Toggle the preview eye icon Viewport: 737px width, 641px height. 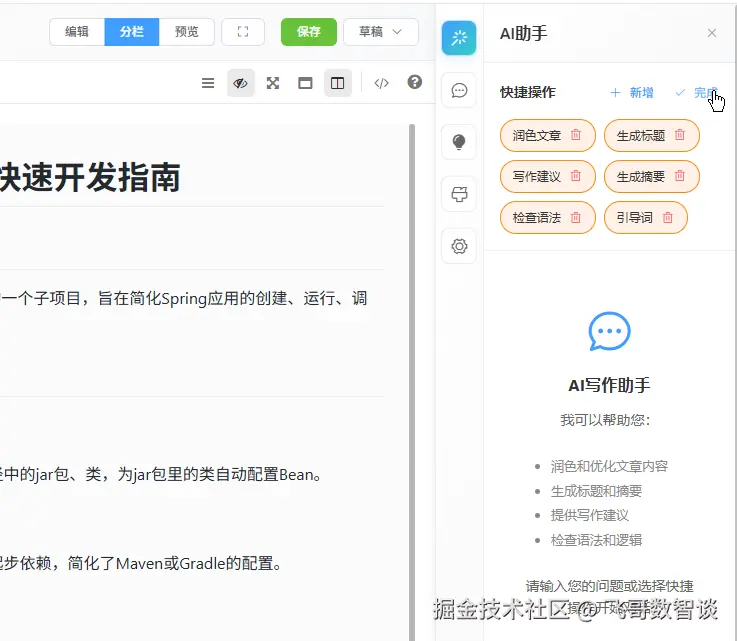[241, 83]
